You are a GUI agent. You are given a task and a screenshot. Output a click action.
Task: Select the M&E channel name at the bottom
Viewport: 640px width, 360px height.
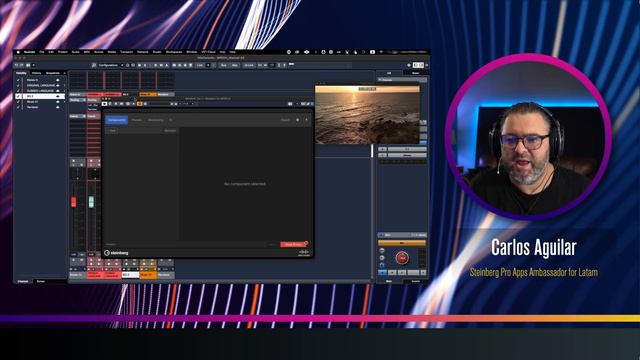pos(131,275)
